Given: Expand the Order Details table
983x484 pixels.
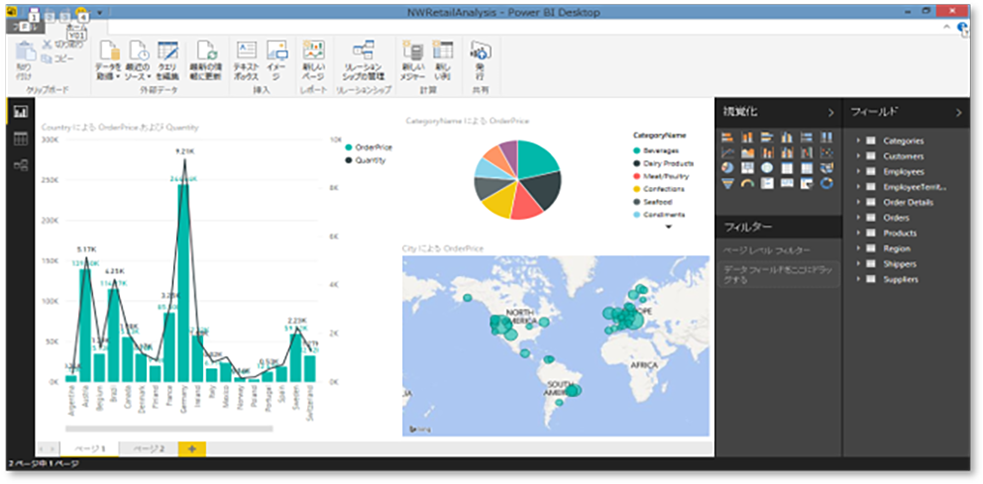Looking at the screenshot, I should (x=858, y=203).
